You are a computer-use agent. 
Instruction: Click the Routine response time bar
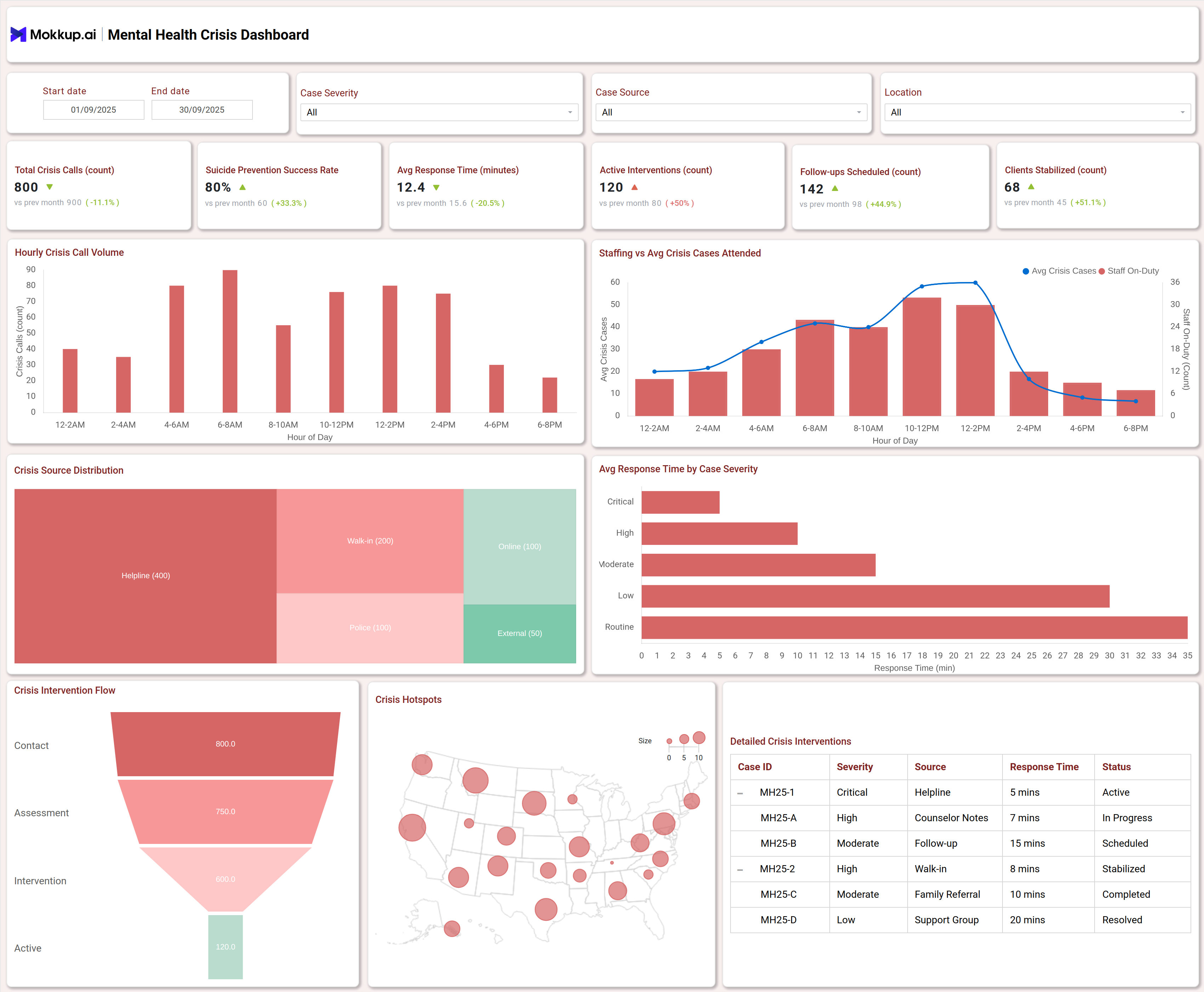(914, 628)
